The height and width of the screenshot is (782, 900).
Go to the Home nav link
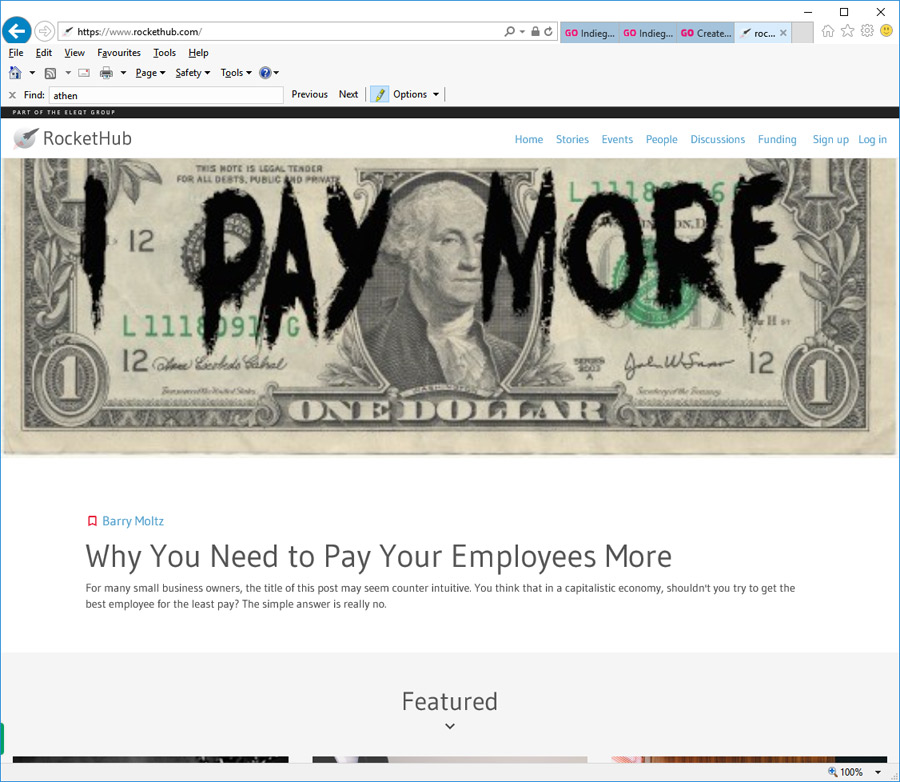(529, 140)
